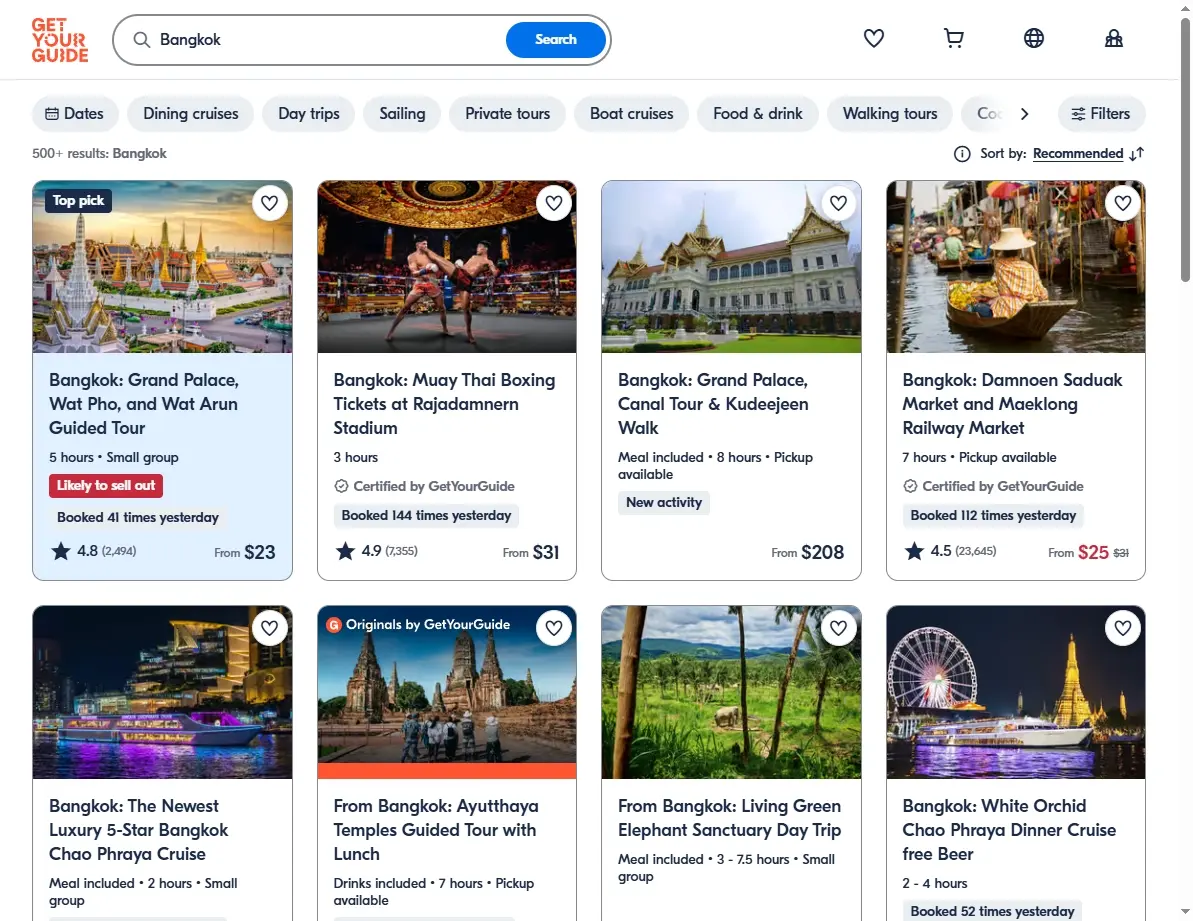
Task: Click Booked 112 times yesterday label
Action: pos(993,516)
